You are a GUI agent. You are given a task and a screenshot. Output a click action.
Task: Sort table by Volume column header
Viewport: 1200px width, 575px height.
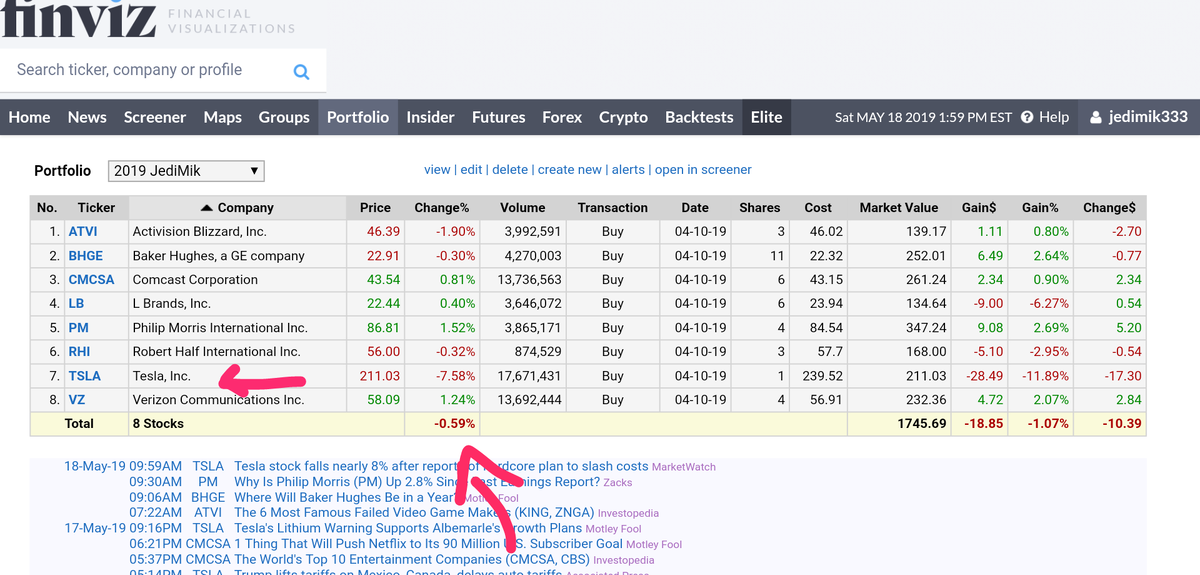click(523, 208)
